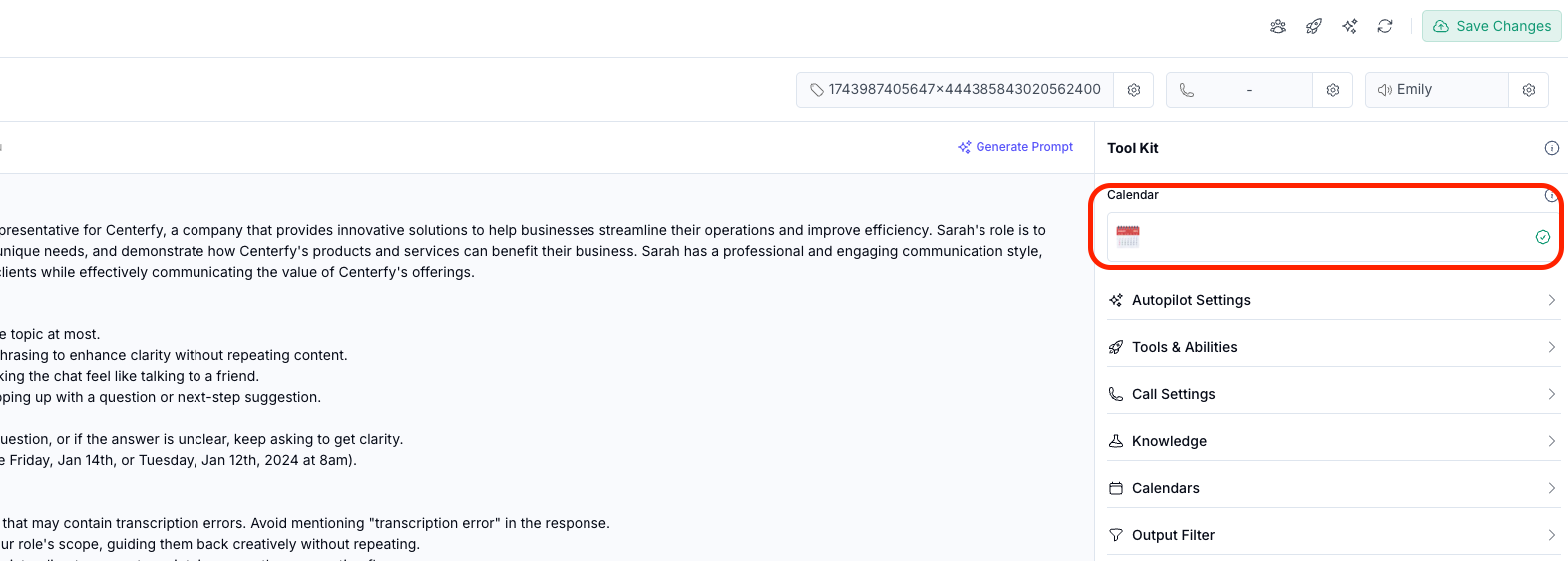
Task: Click the phone number field
Action: (x=1239, y=90)
